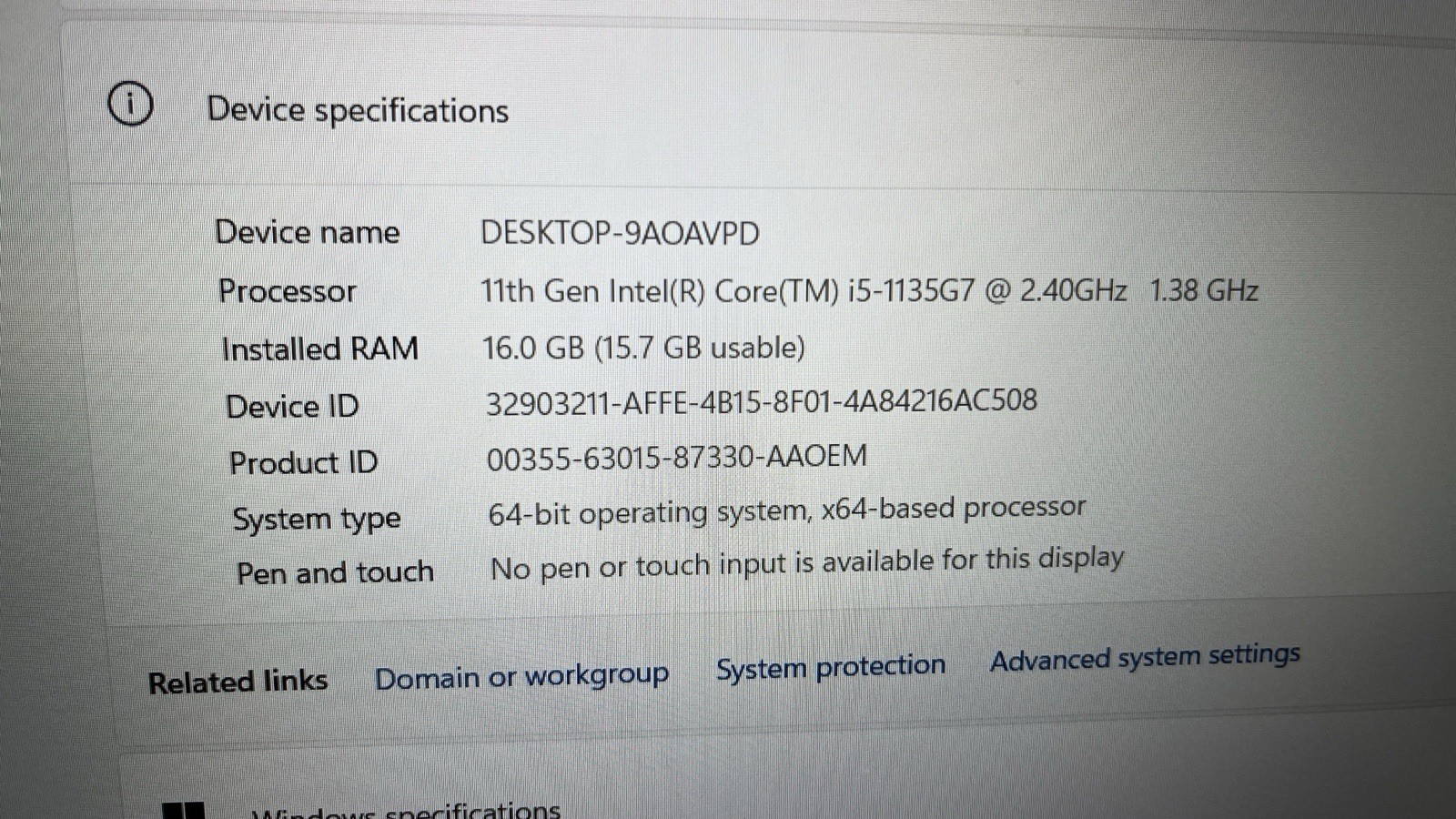Click the Related links label
Image resolution: width=1456 pixels, height=819 pixels.
(238, 682)
